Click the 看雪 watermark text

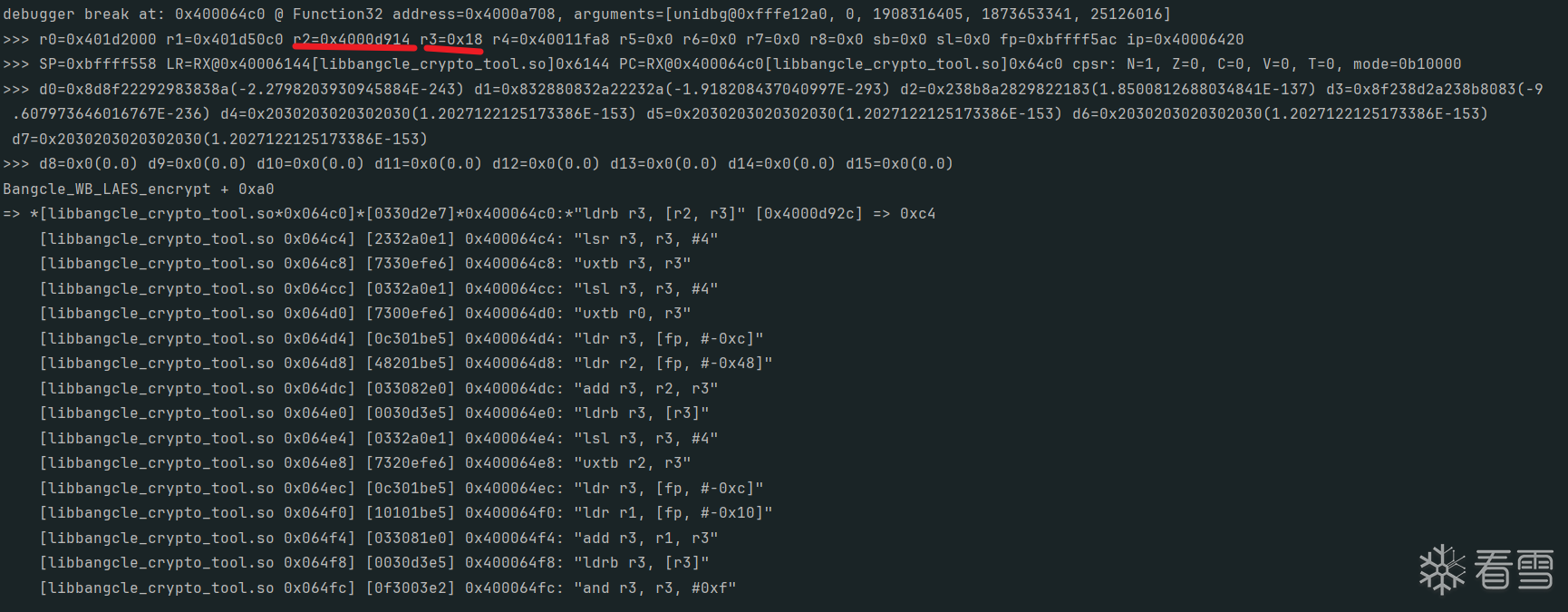1514,569
